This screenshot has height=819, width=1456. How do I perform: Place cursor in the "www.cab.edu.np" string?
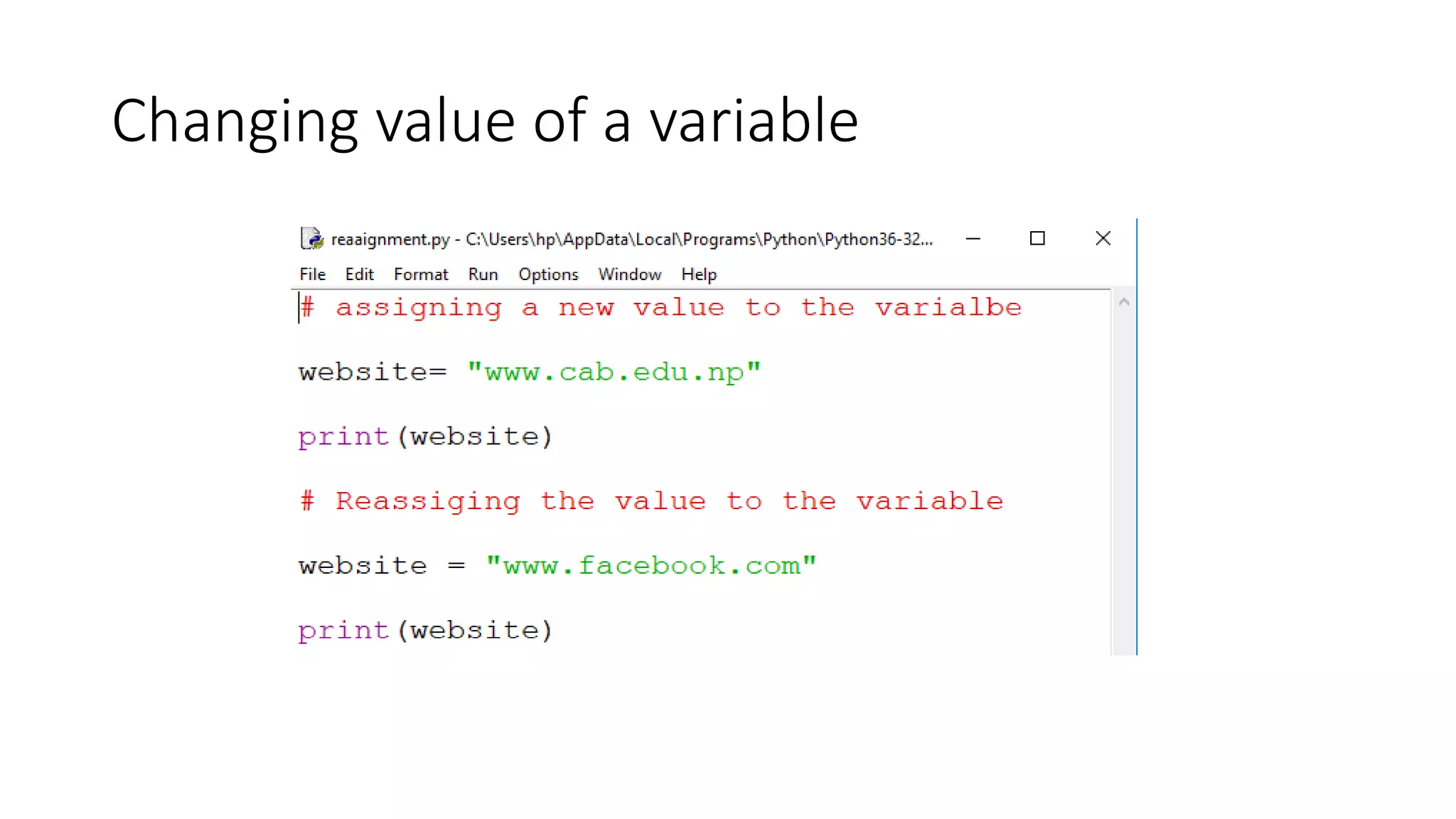pyautogui.click(x=614, y=372)
